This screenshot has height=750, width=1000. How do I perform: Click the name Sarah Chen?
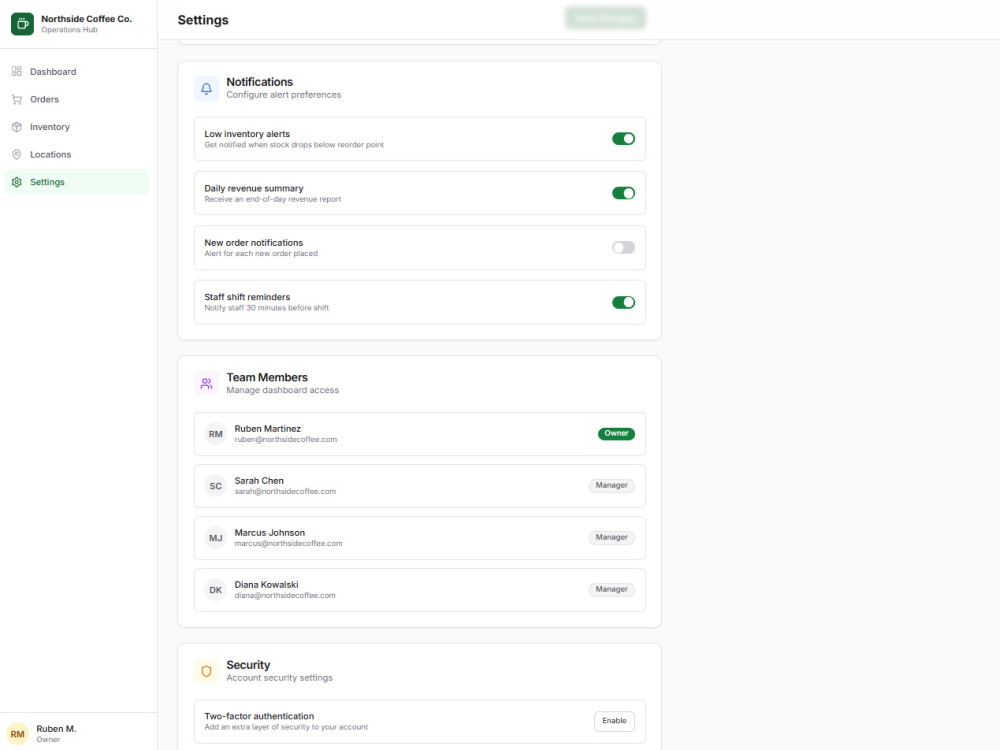259,481
